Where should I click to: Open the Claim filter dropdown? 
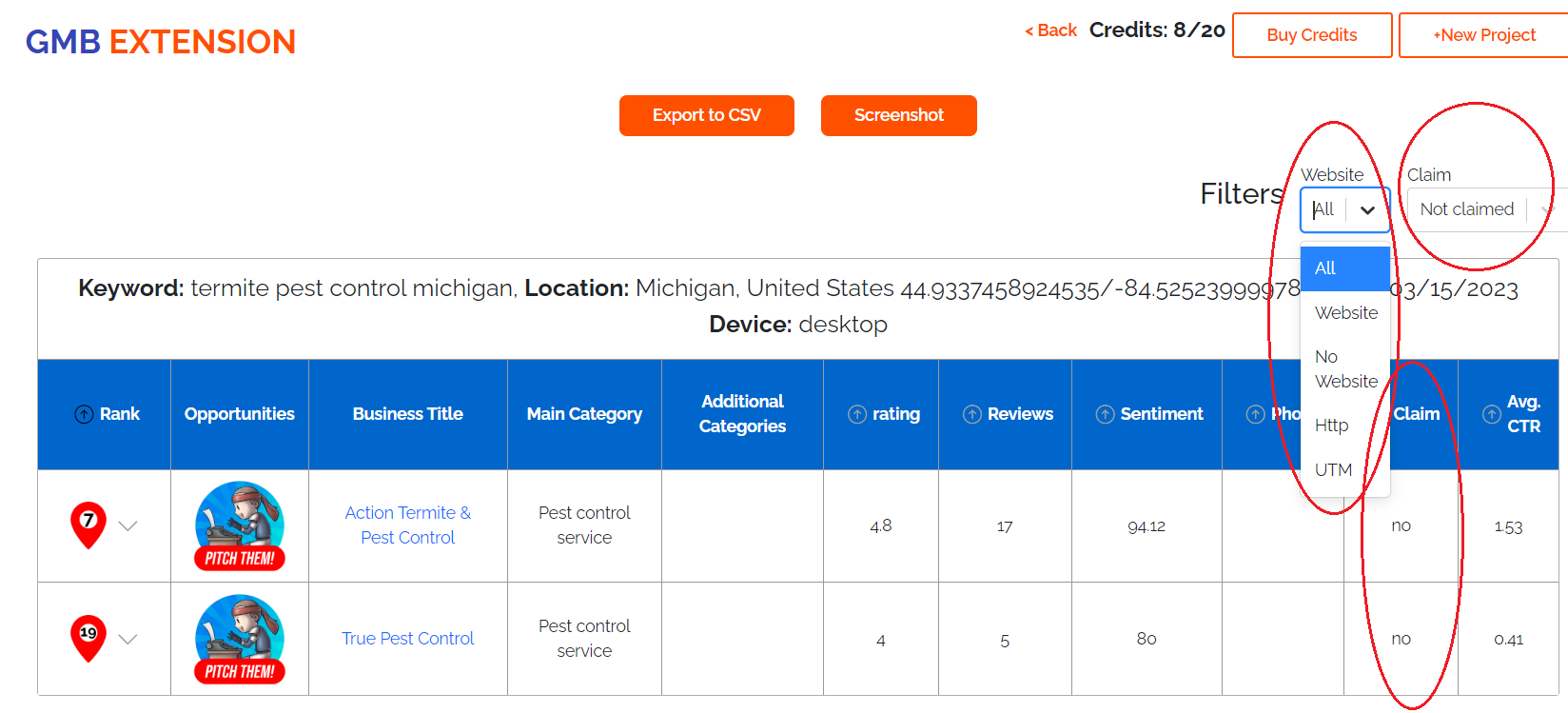1487,209
